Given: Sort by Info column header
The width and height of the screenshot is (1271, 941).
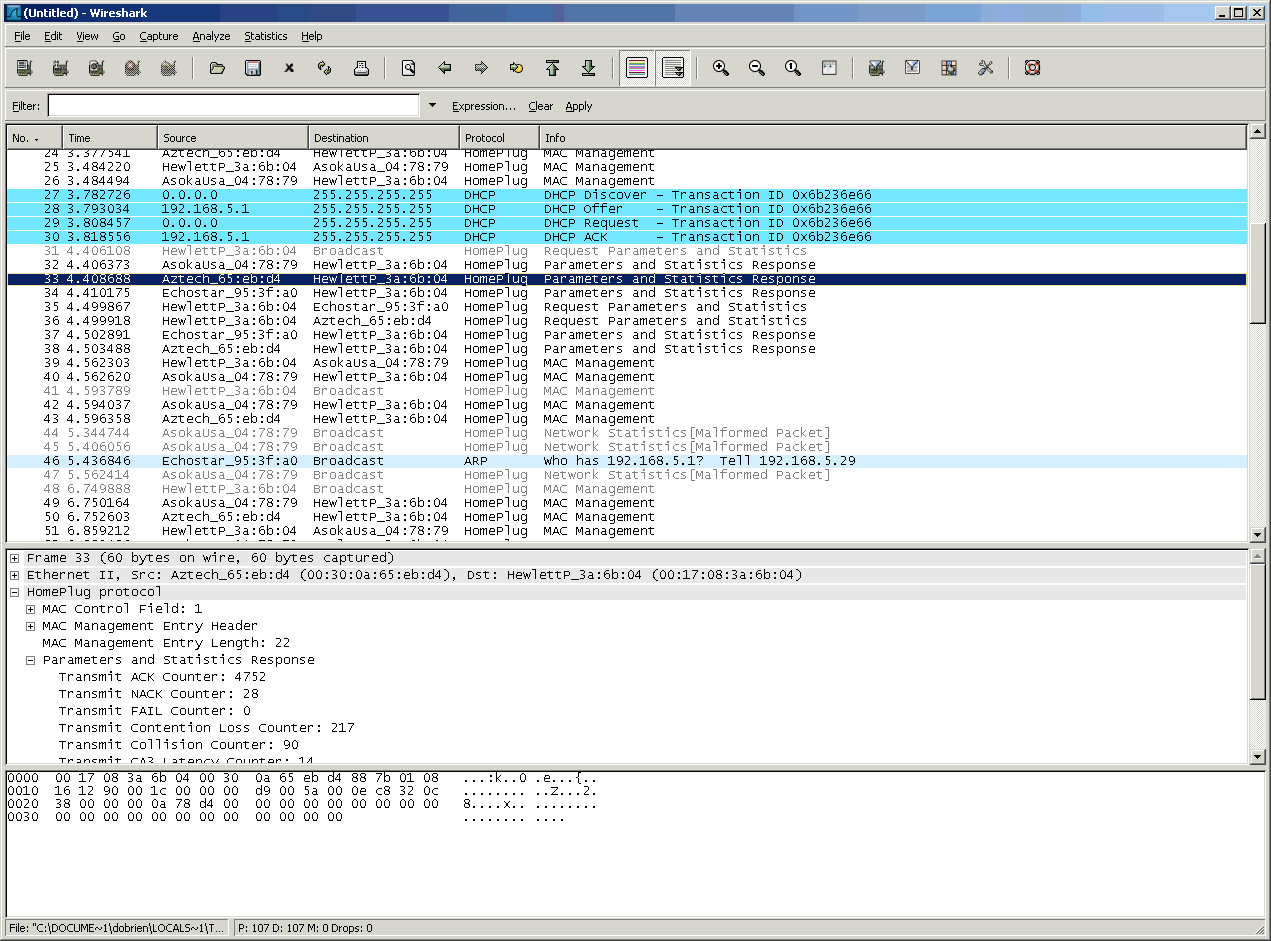Looking at the screenshot, I should click(893, 137).
